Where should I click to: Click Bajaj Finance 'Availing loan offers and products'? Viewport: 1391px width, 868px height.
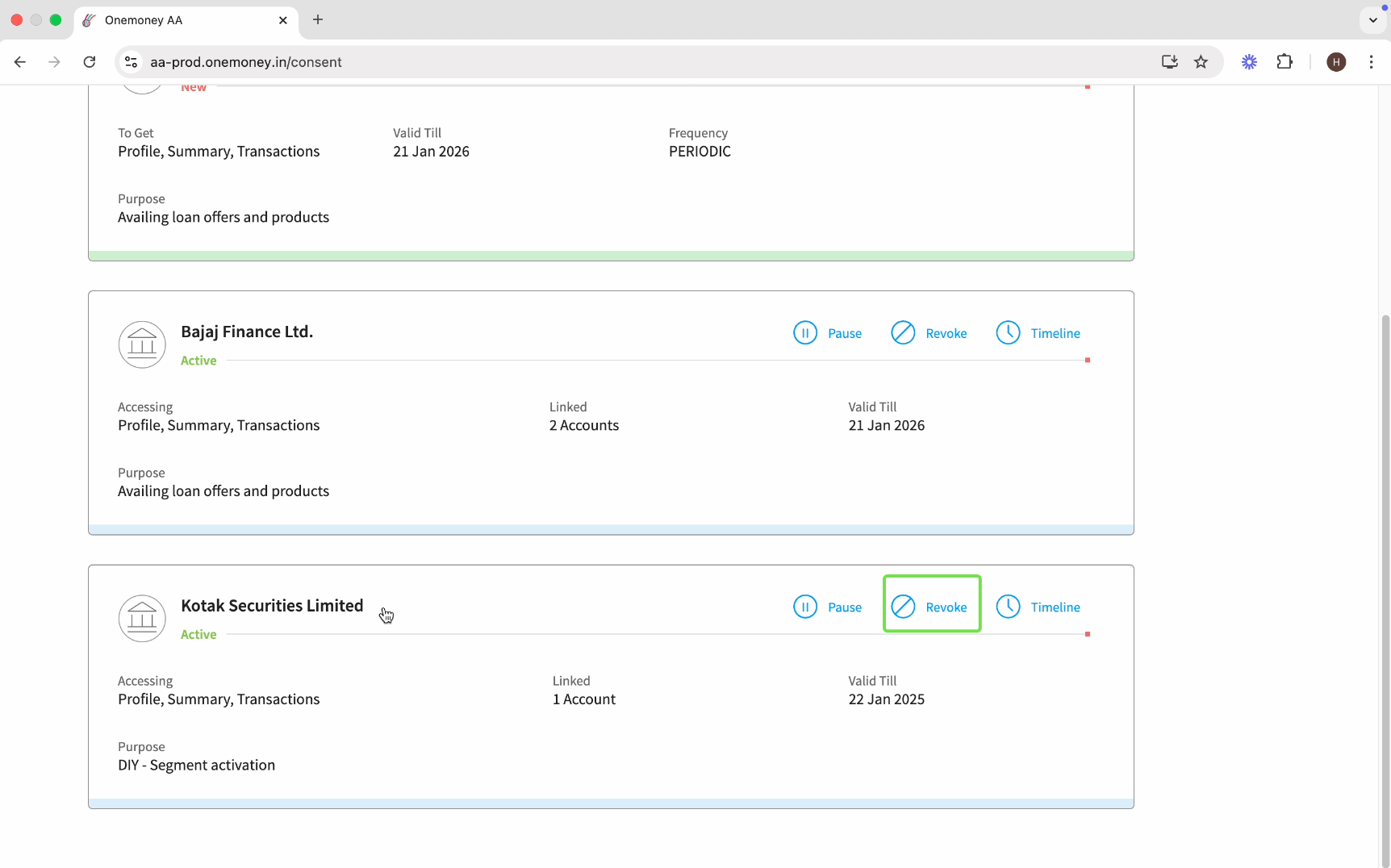point(223,491)
